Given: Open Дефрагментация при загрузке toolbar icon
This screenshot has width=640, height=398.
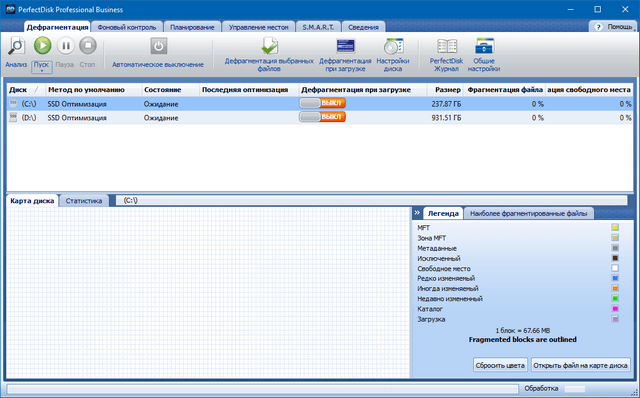Looking at the screenshot, I should [x=345, y=46].
